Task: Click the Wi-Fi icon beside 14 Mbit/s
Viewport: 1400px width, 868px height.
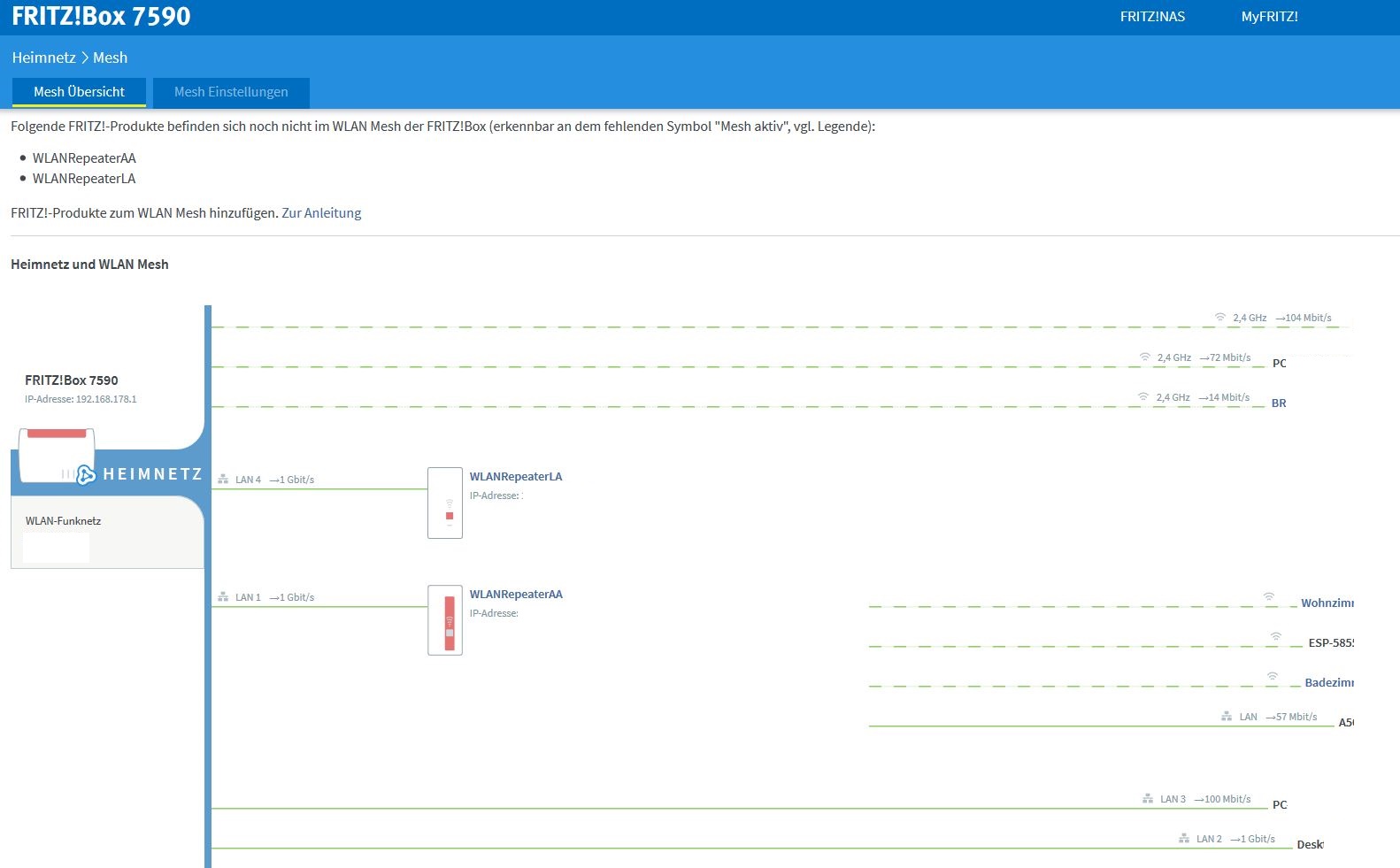Action: tap(1143, 396)
